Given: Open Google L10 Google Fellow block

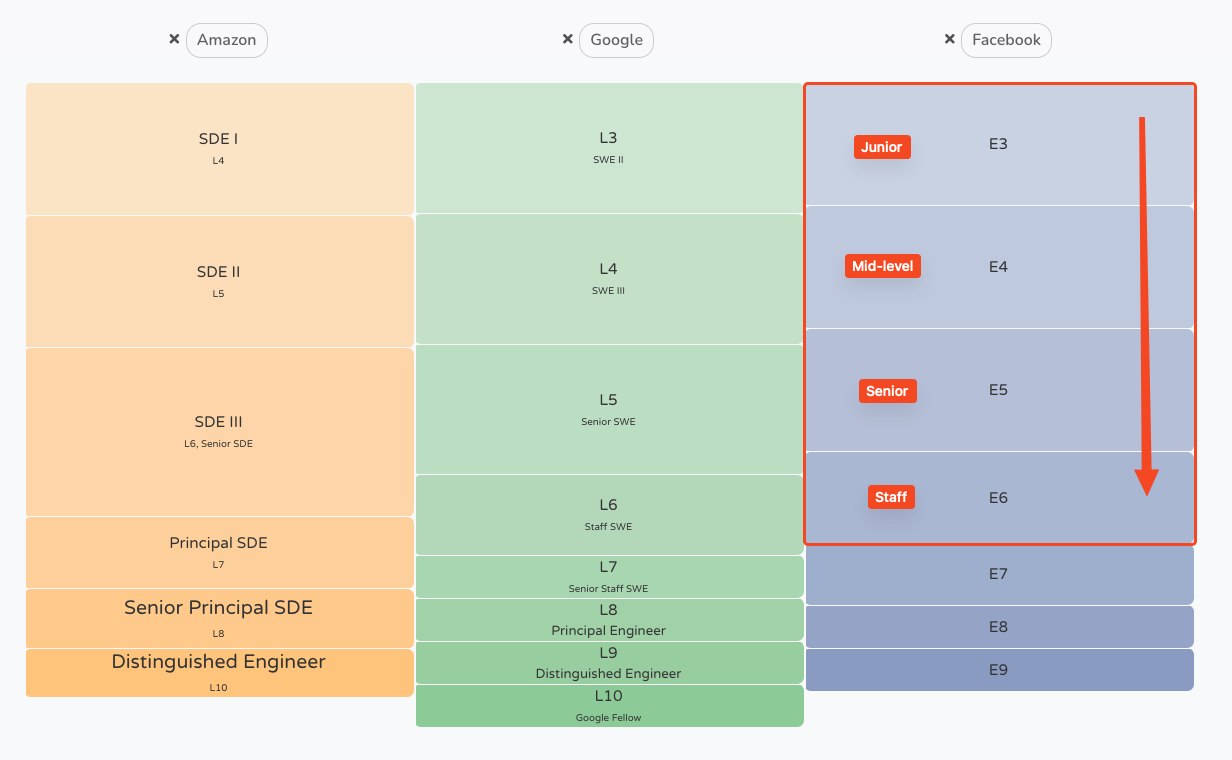Looking at the screenshot, I should [x=608, y=705].
